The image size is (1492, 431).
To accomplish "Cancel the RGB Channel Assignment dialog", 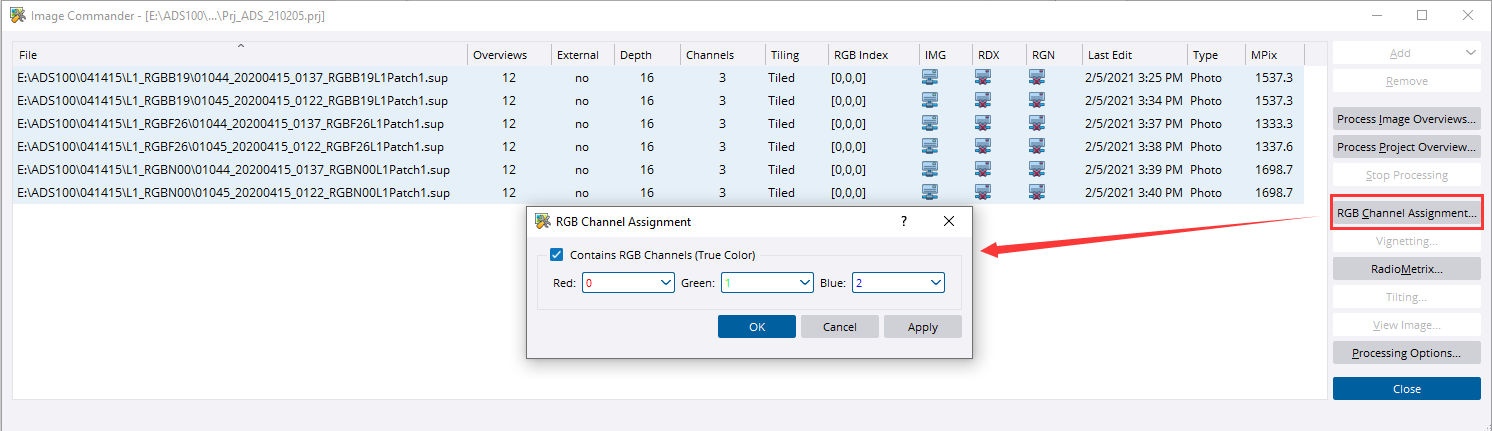I will pyautogui.click(x=839, y=327).
